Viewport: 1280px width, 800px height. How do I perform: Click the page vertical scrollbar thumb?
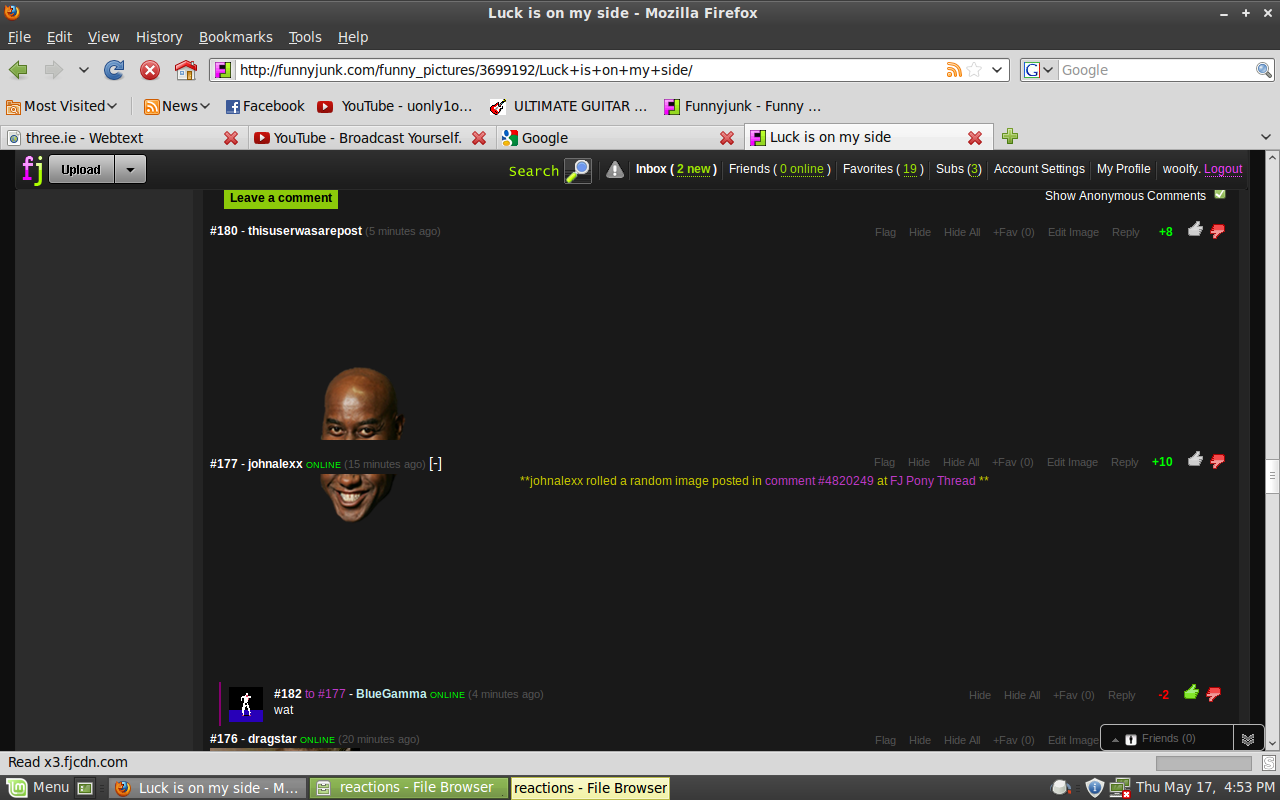(x=1272, y=474)
